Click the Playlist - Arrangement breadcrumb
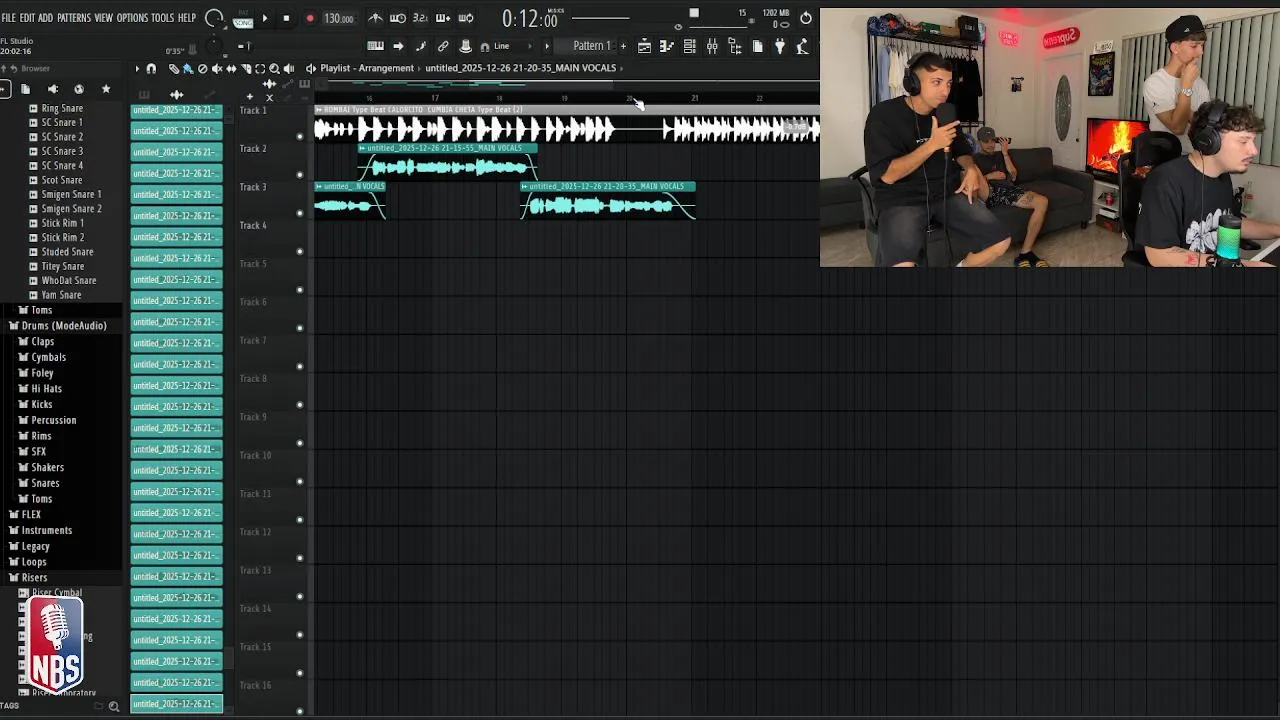The height and width of the screenshot is (720, 1280). (367, 68)
